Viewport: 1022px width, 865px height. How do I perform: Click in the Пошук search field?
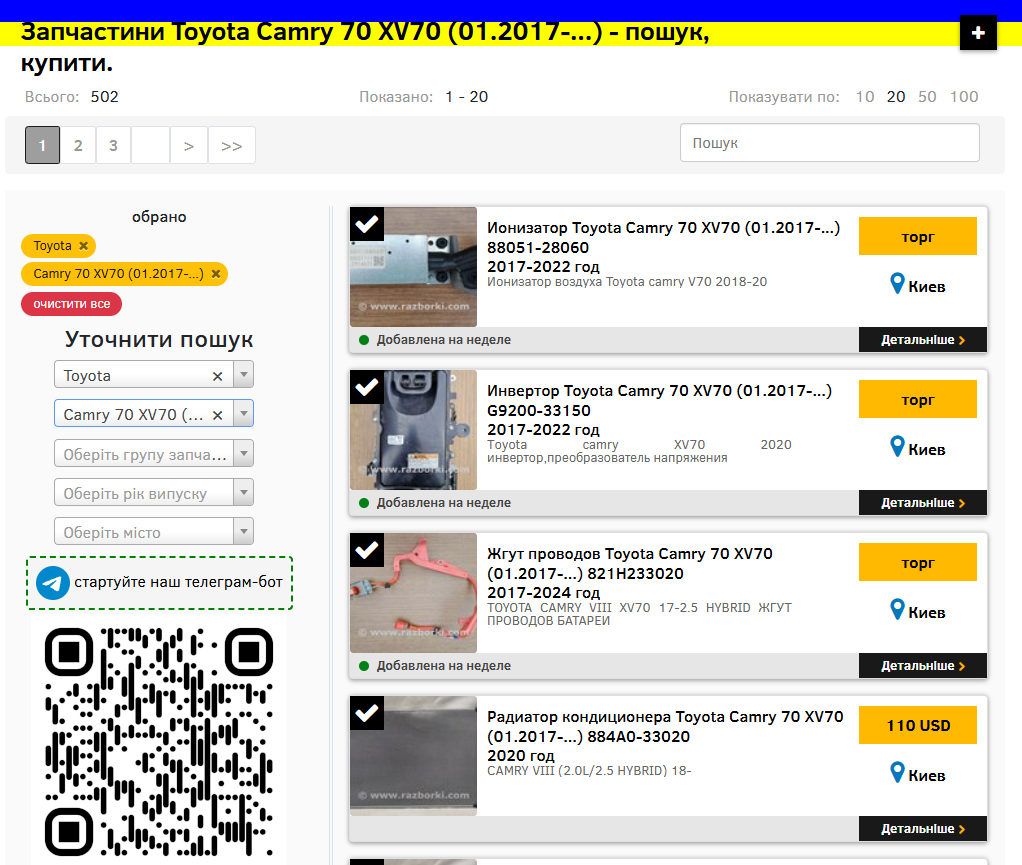click(x=830, y=143)
